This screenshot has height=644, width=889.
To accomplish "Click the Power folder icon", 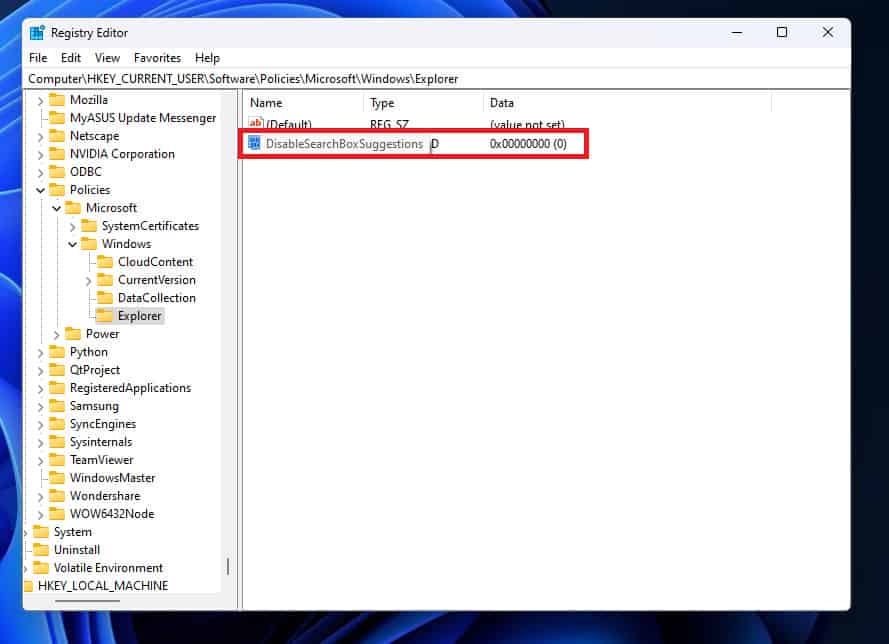I will [73, 334].
